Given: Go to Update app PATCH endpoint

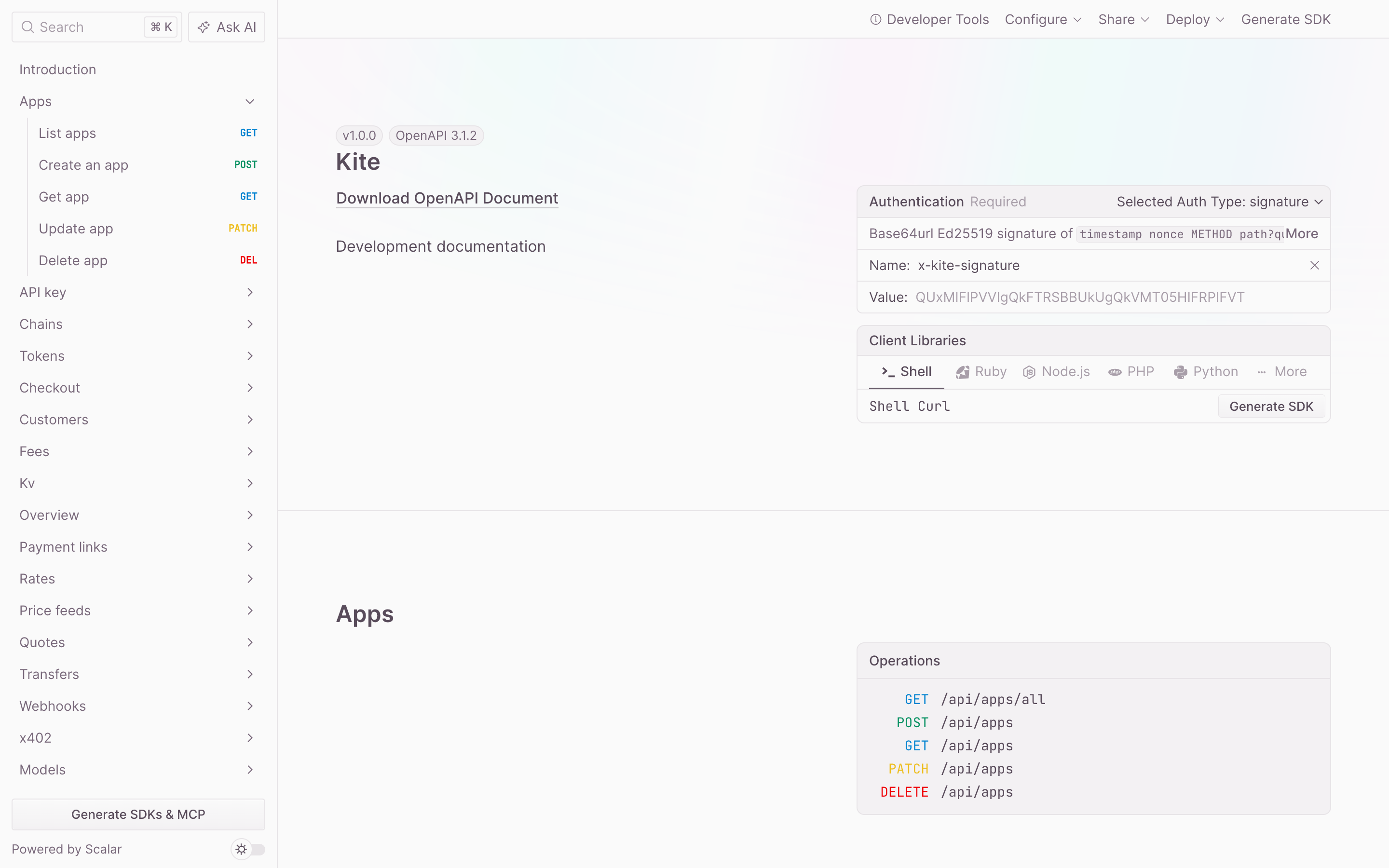Looking at the screenshot, I should [147, 229].
